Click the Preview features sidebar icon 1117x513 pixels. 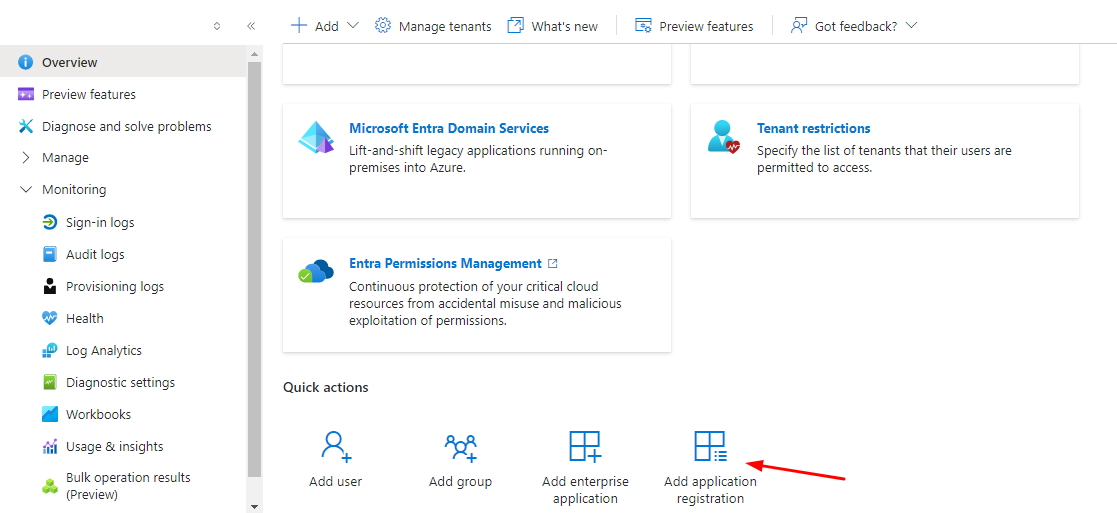click(x=26, y=94)
